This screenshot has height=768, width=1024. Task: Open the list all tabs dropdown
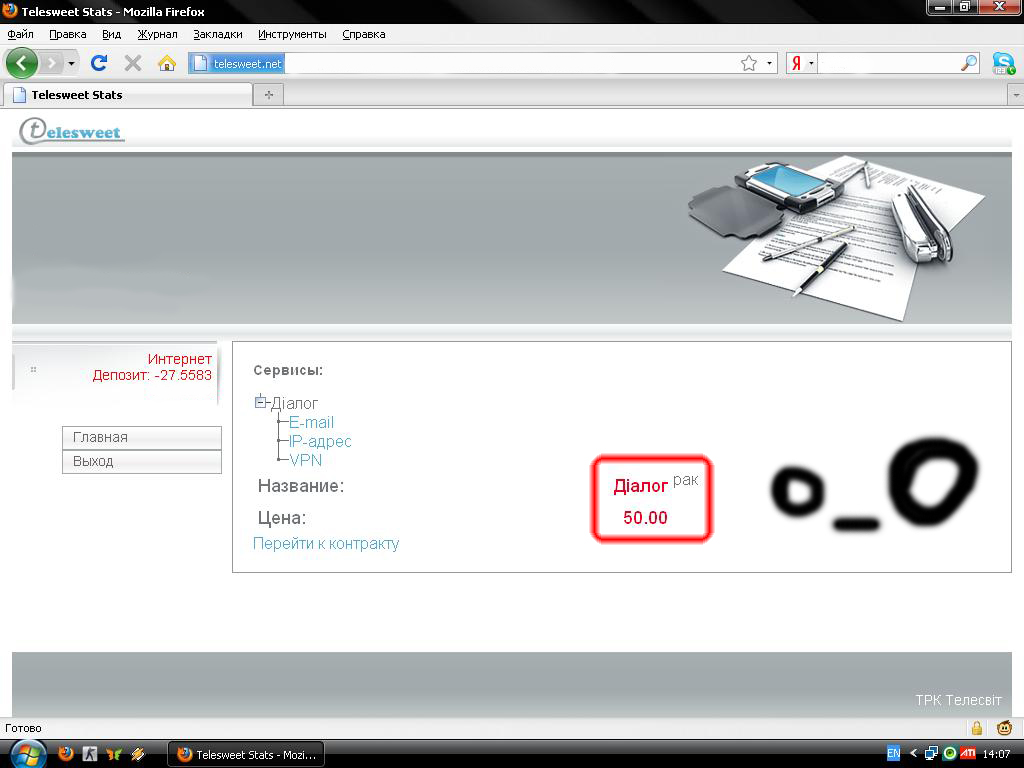(1016, 95)
